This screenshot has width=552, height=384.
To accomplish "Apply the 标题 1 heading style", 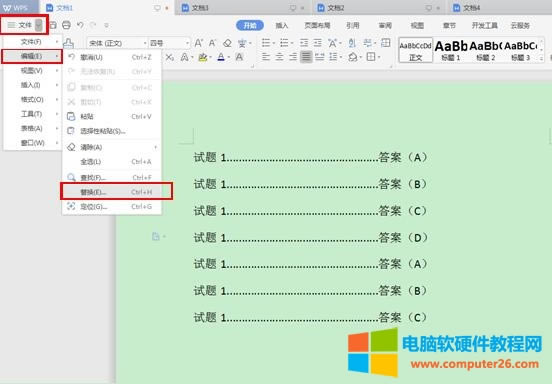I will (x=451, y=50).
